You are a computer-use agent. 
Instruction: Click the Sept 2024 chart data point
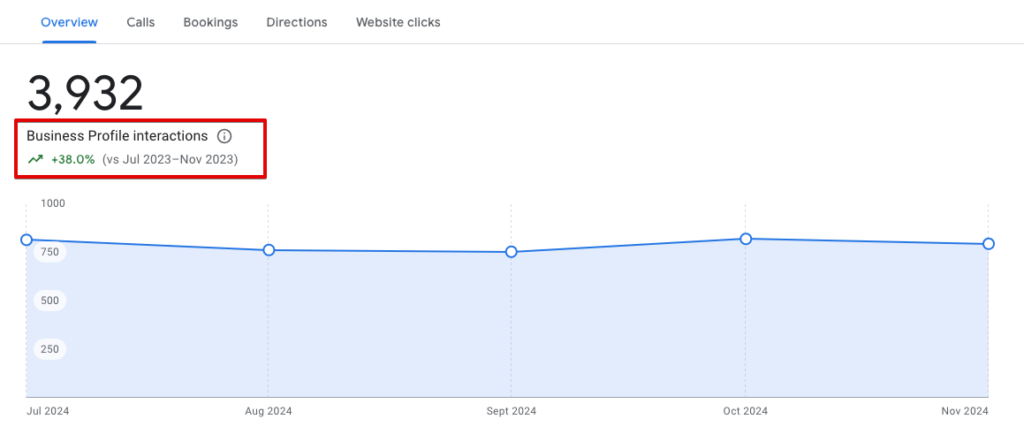click(x=511, y=252)
